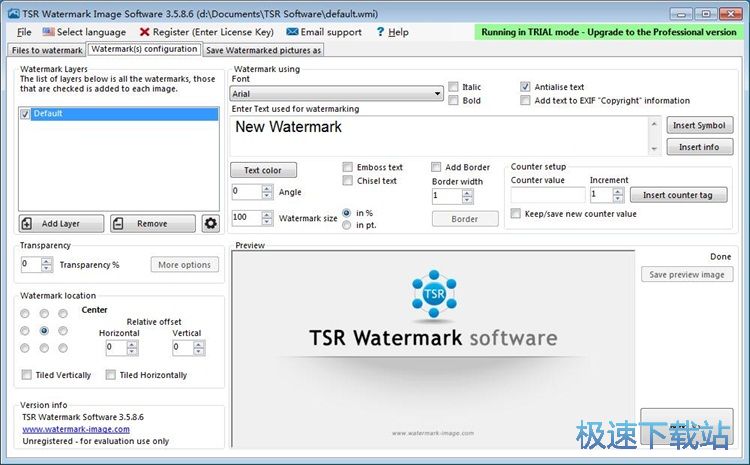Select top-center watermark location
This screenshot has width=750, height=465.
click(44, 313)
